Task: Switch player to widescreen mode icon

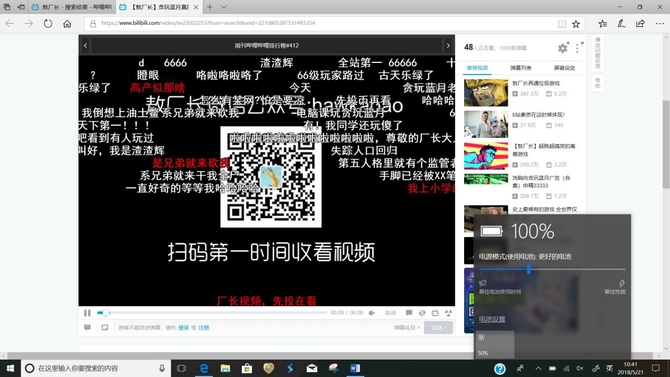Action: [x=435, y=313]
